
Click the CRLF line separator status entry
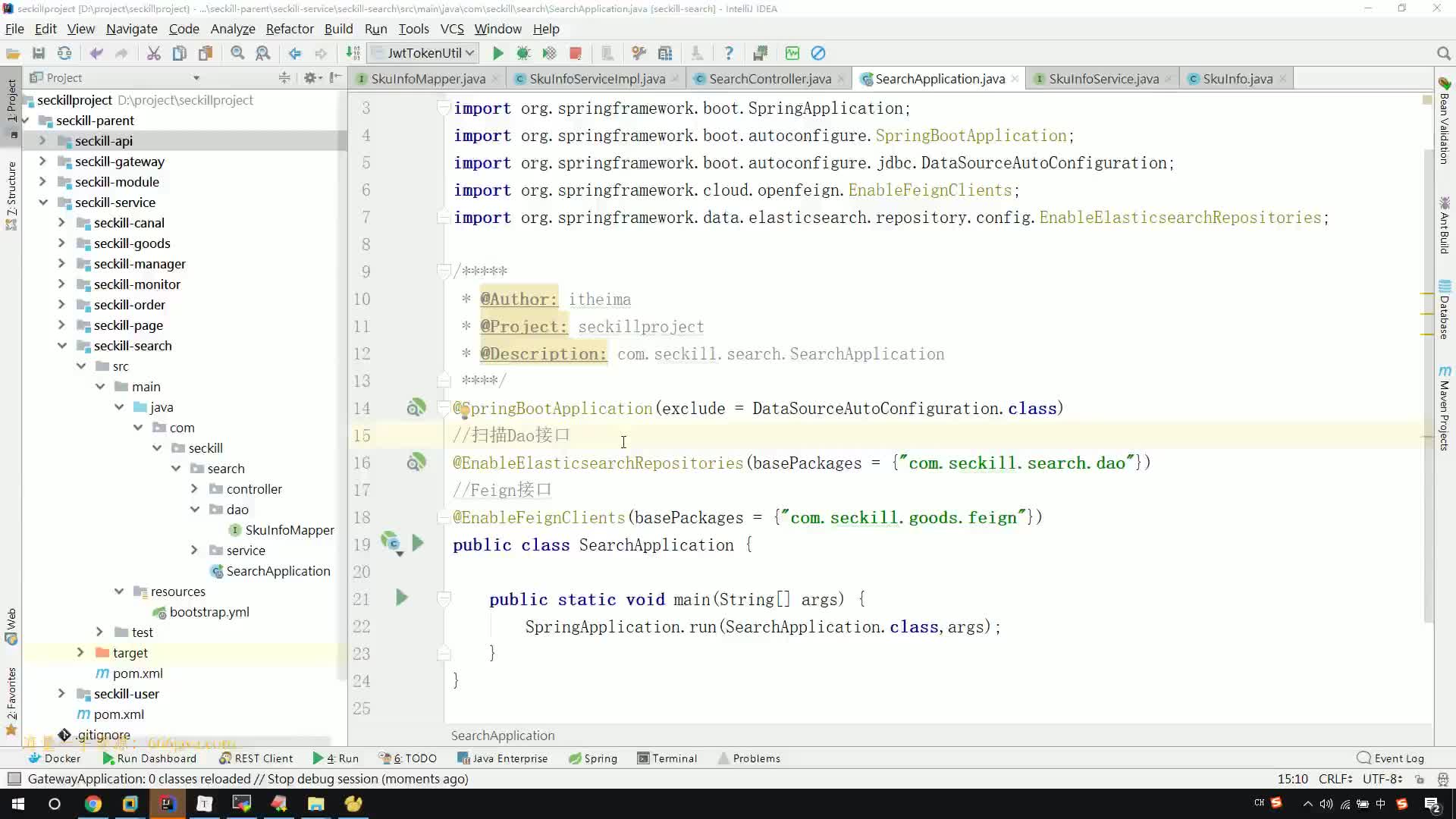tap(1335, 779)
